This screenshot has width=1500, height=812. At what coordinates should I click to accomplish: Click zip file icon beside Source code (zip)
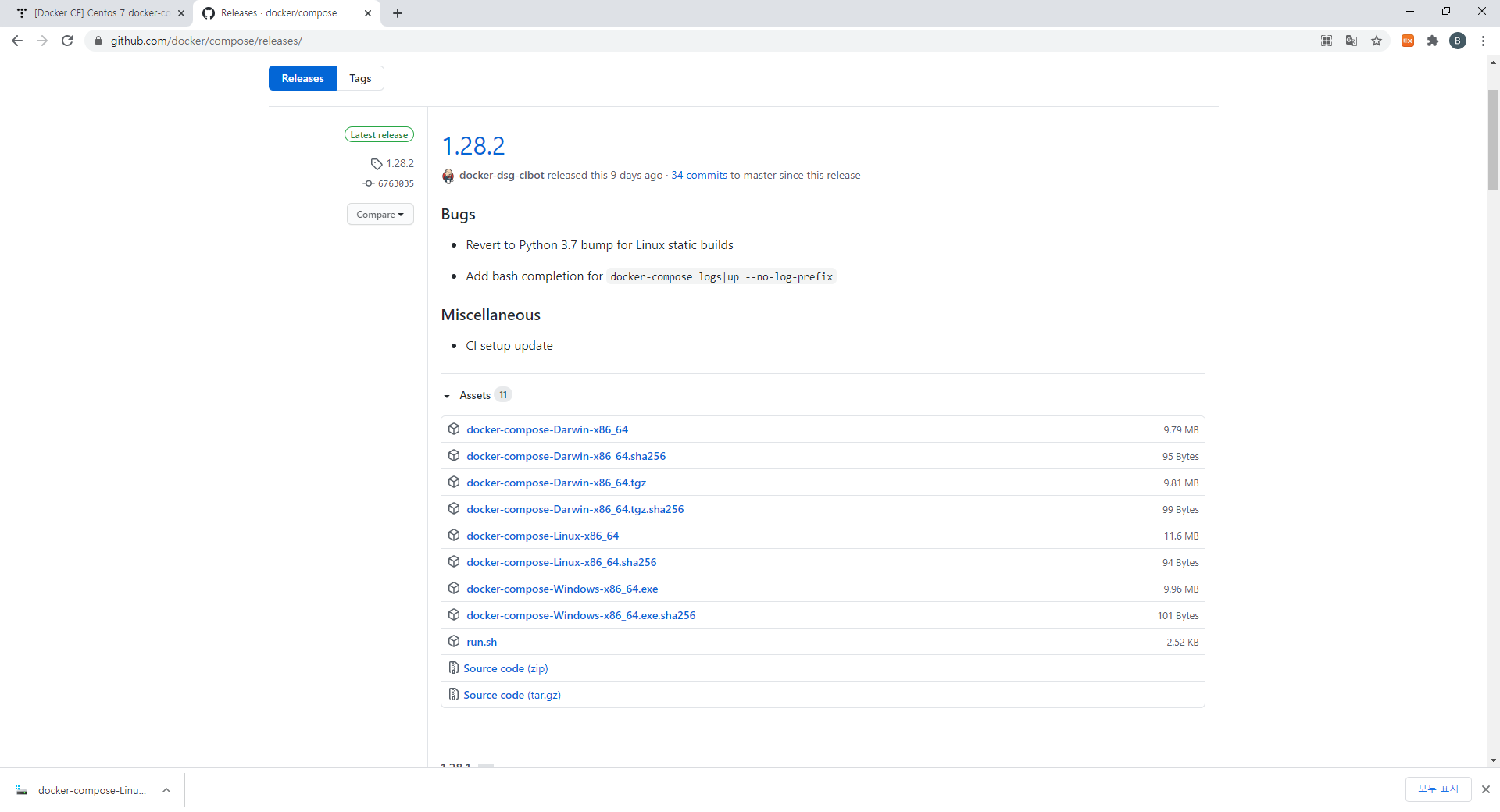(x=454, y=668)
